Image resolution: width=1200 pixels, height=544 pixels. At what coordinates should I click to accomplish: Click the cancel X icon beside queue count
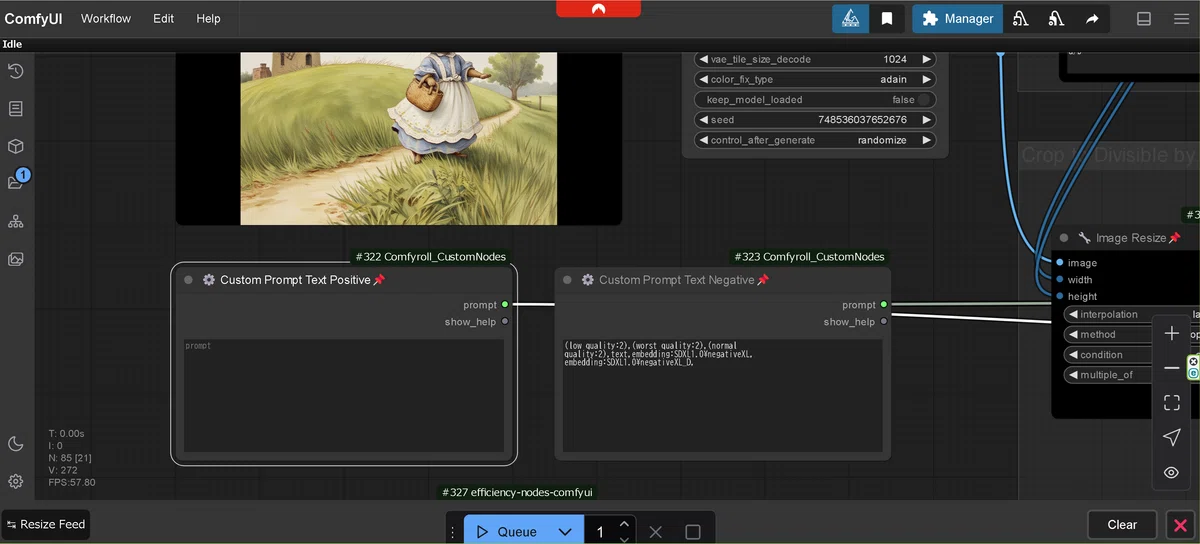[x=656, y=532]
